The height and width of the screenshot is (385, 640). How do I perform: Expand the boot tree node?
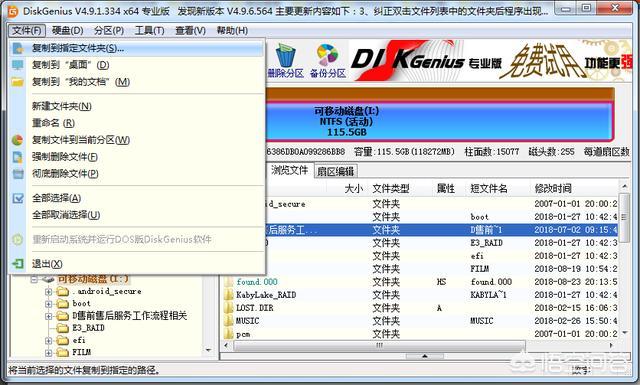[x=48, y=304]
